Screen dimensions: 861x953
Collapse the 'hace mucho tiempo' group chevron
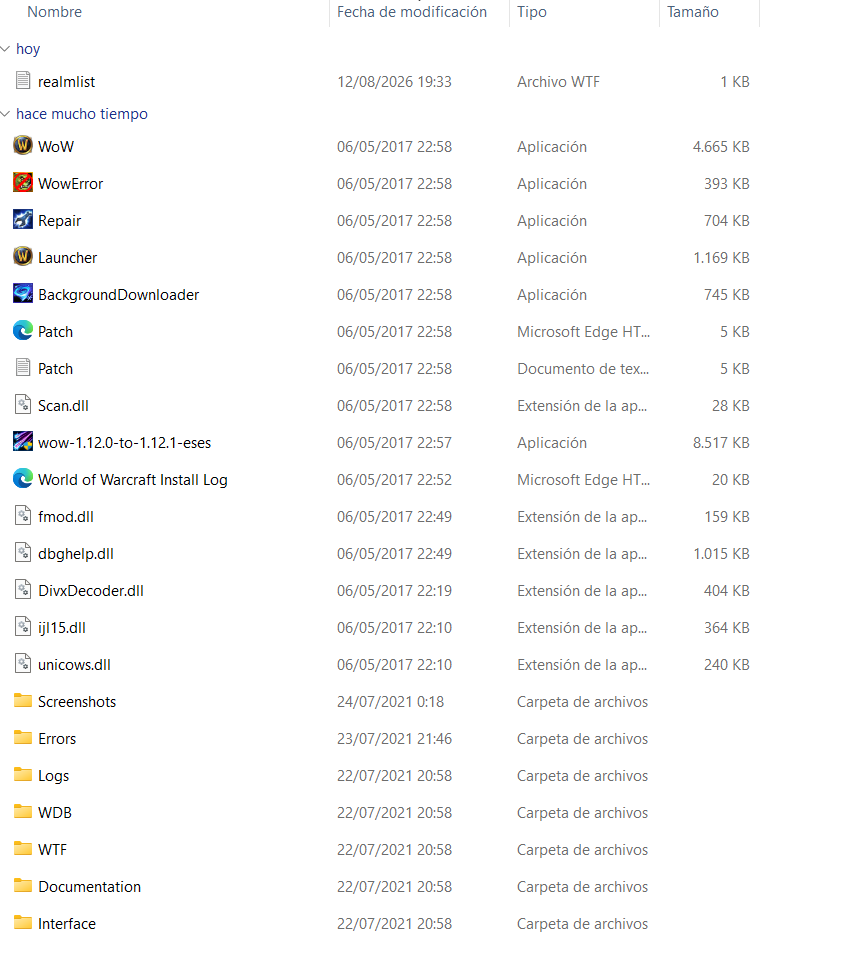5,114
